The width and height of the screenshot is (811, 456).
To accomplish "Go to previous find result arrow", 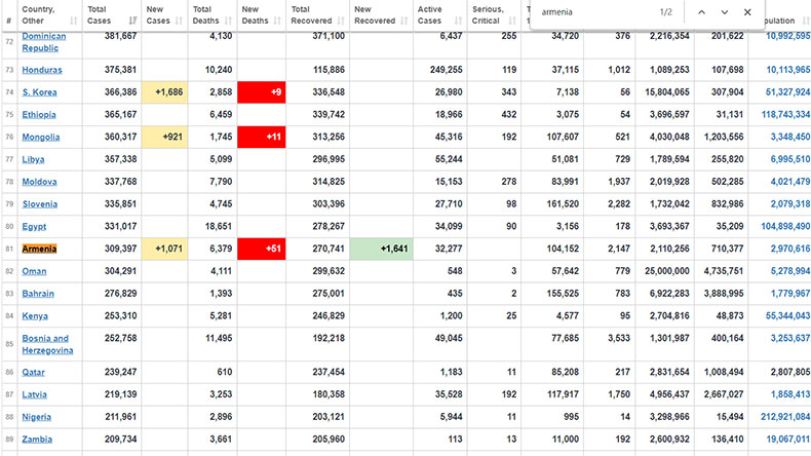I will pos(701,12).
